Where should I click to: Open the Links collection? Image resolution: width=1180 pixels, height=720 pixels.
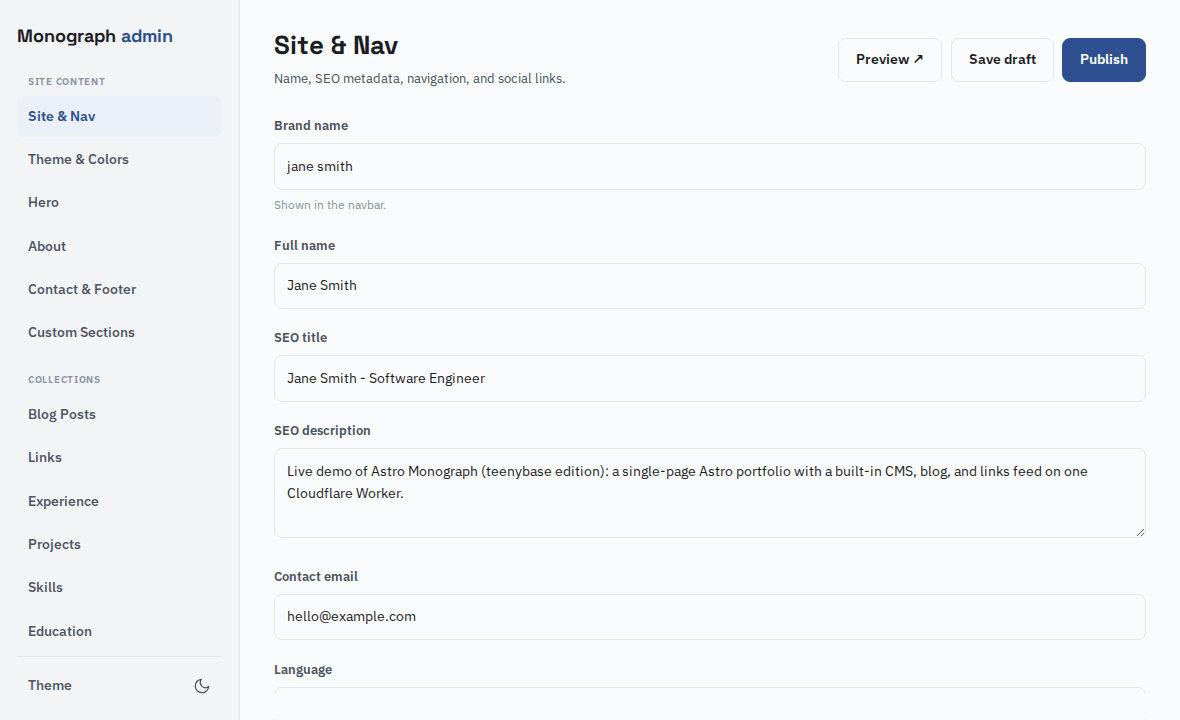tap(119, 457)
